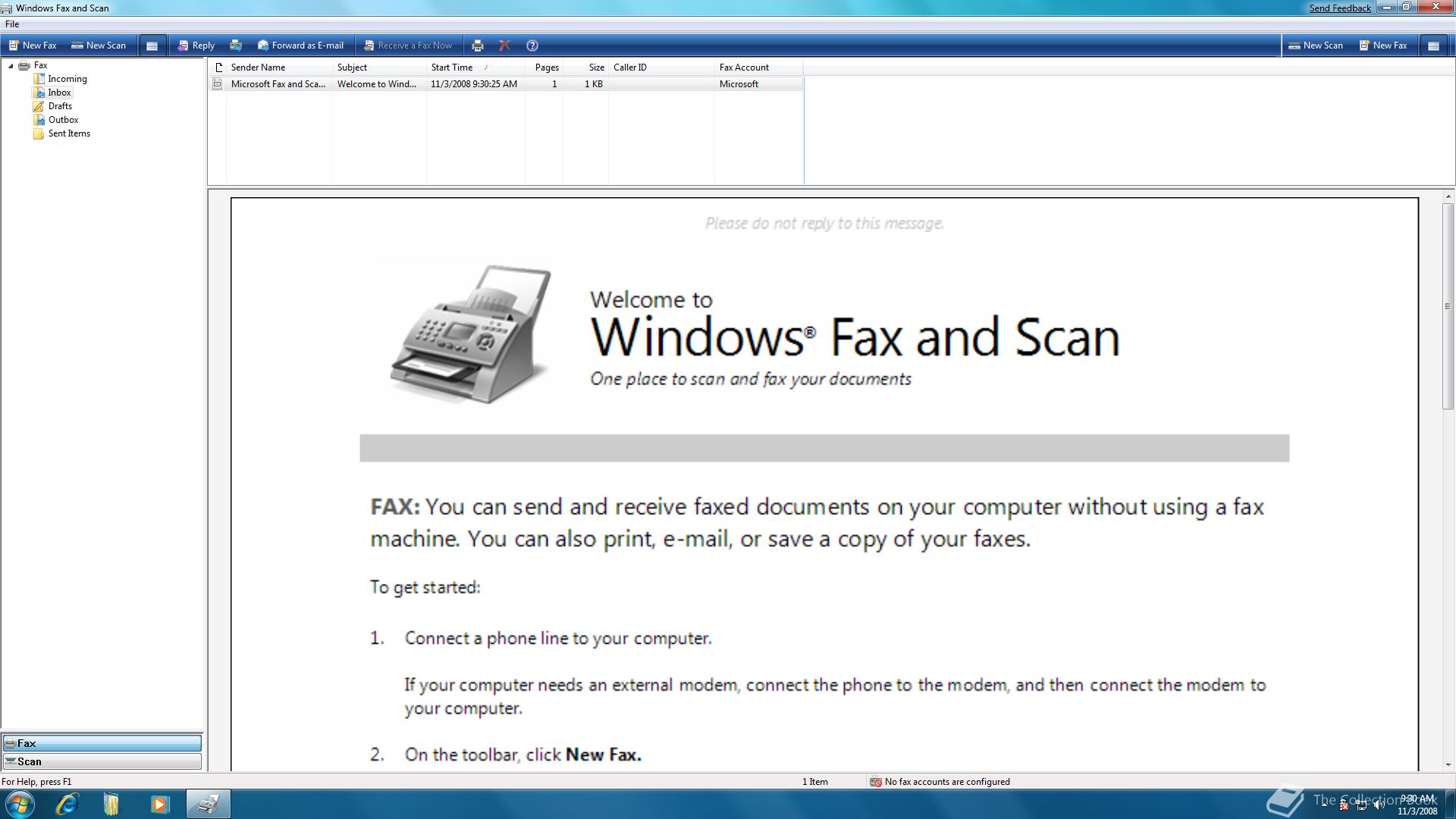
Task: Click the 'Welcome to Wind...' subject cell
Action: 377,84
